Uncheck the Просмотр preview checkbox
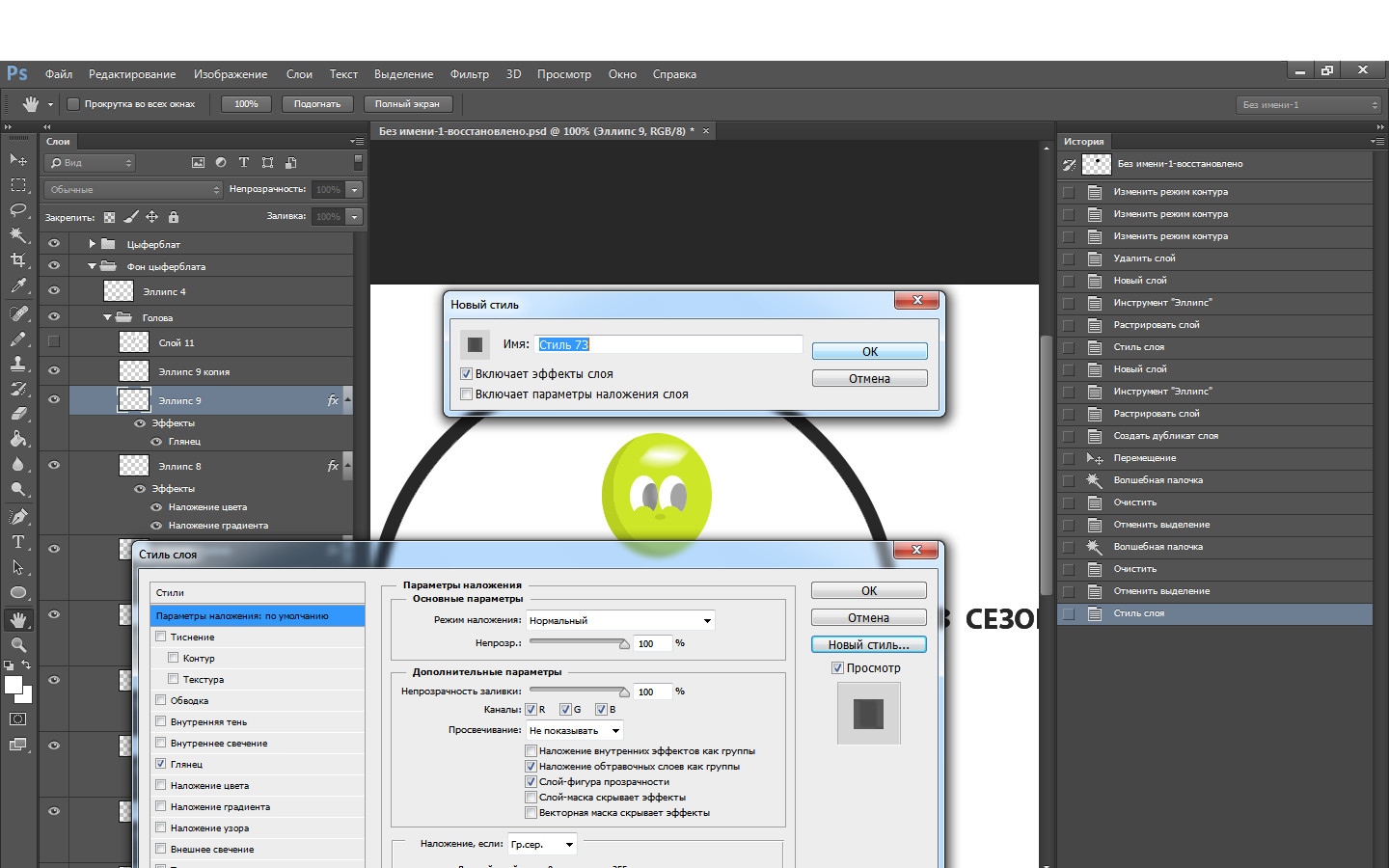The height and width of the screenshot is (868, 1389). [837, 667]
